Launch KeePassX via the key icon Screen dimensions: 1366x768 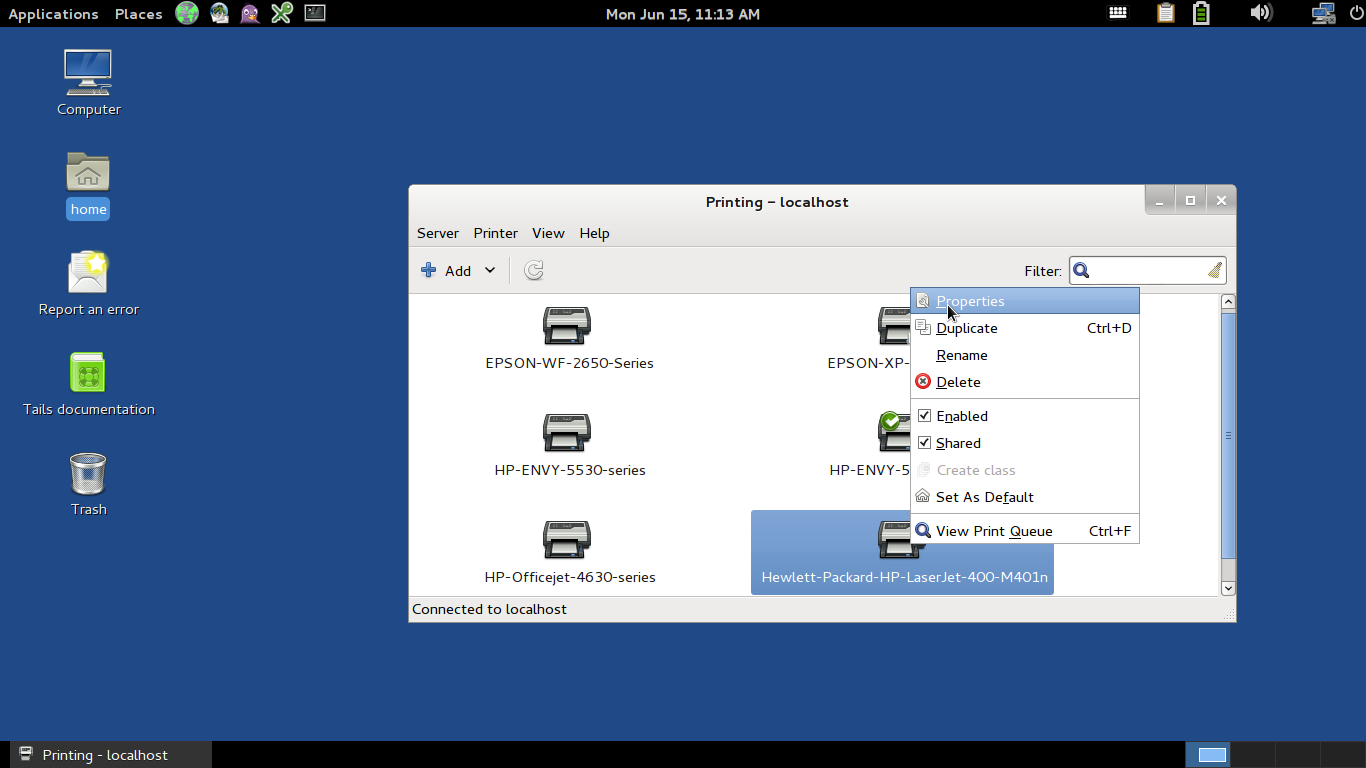coord(282,13)
